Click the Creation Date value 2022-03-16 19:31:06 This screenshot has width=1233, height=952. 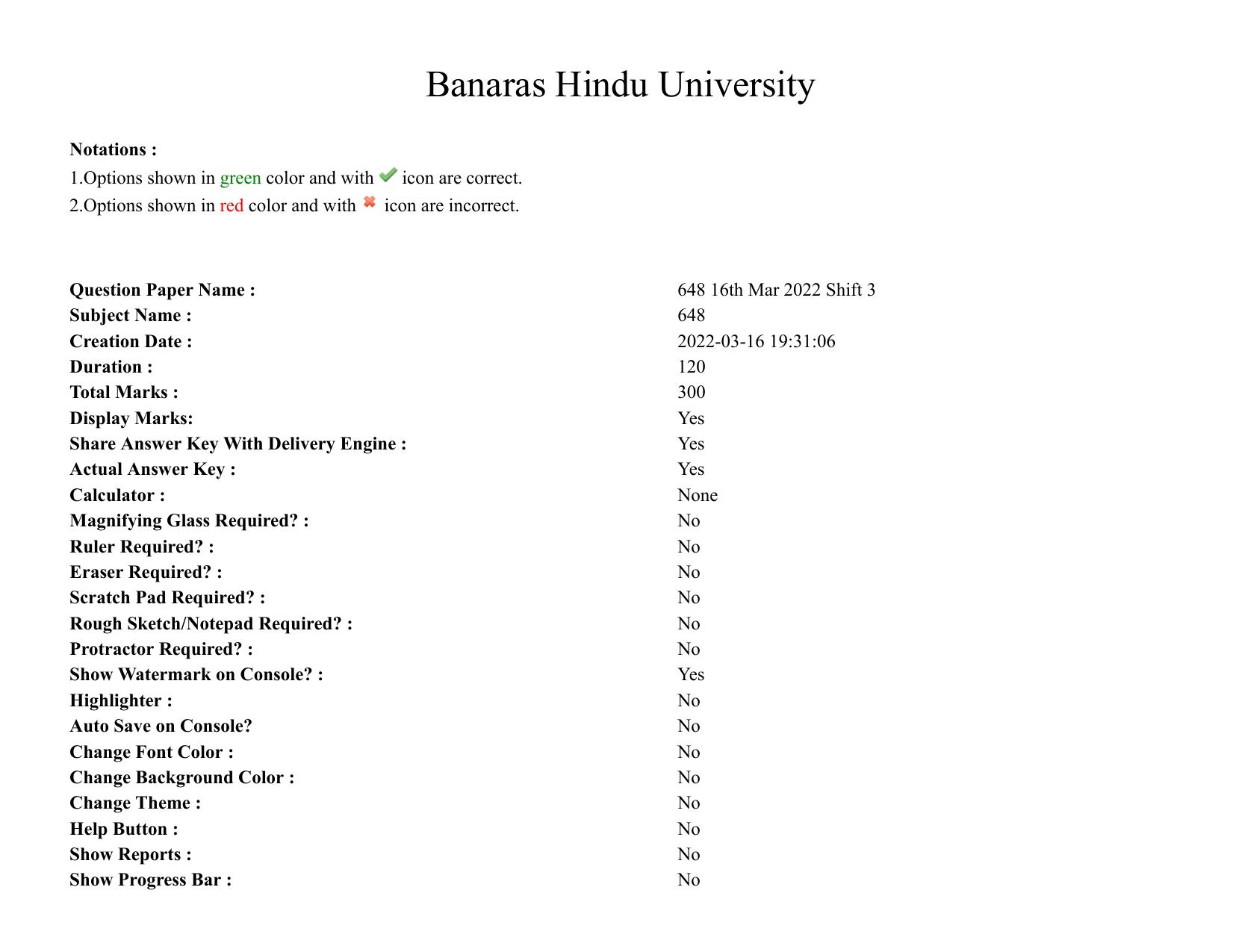(756, 341)
